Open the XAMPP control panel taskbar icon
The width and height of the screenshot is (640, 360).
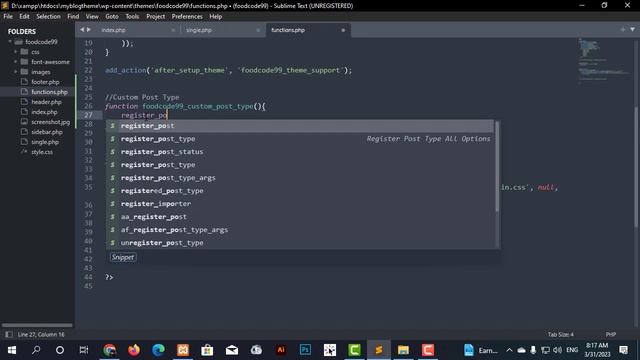click(183, 350)
